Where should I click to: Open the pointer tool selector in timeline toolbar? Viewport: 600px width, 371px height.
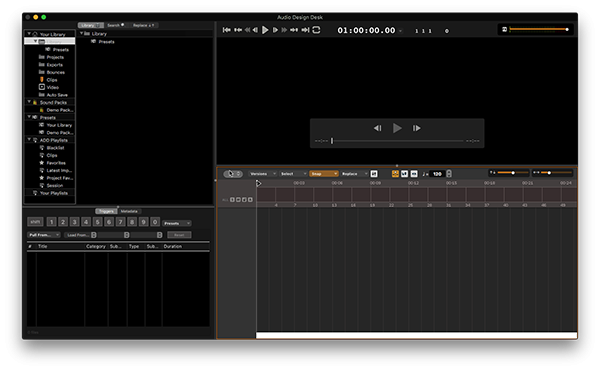[233, 174]
